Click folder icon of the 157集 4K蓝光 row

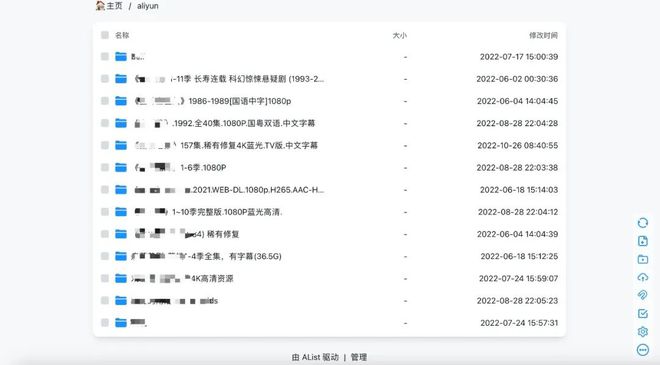(121, 145)
